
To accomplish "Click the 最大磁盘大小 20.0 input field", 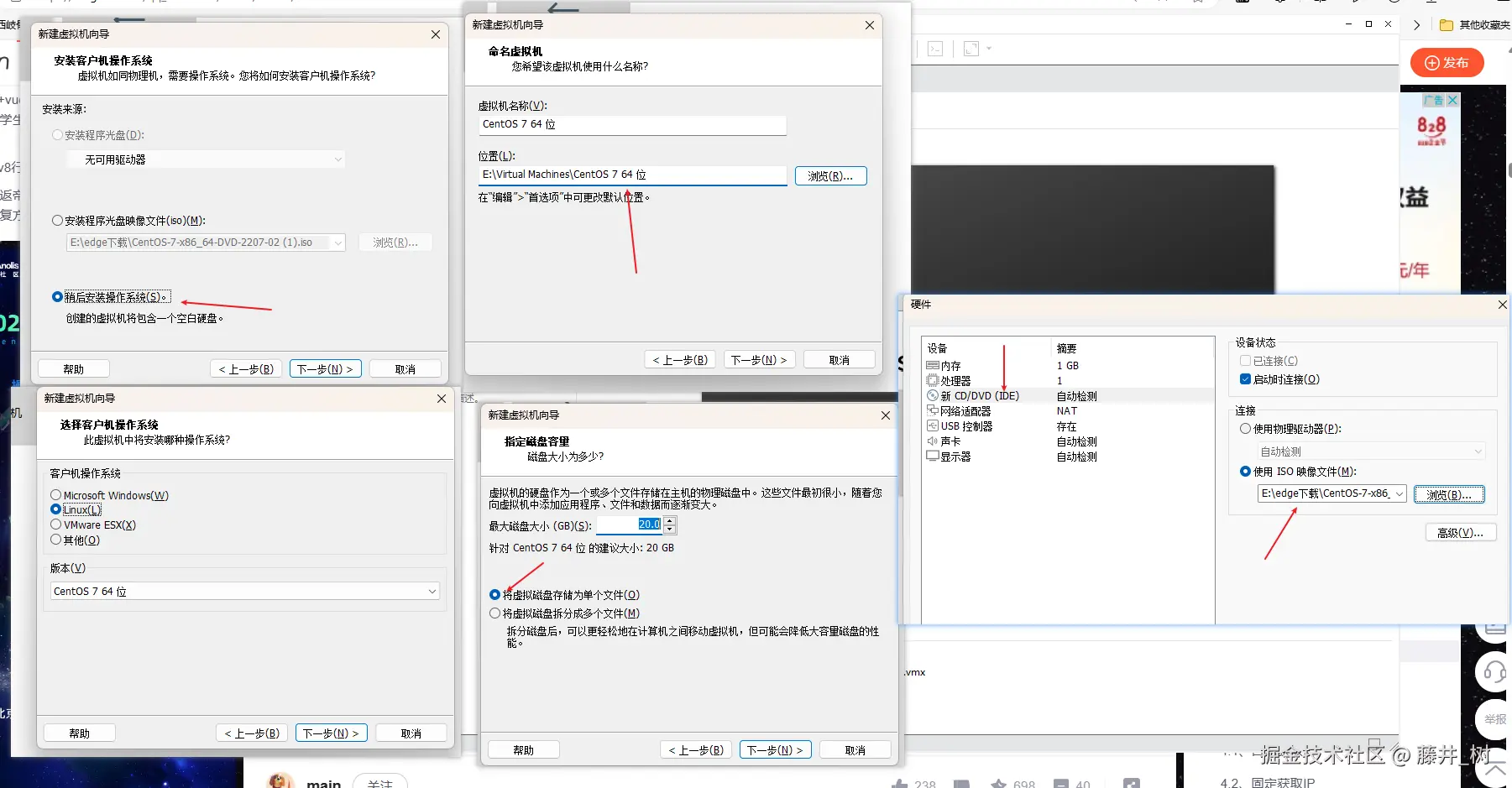I will (629, 524).
